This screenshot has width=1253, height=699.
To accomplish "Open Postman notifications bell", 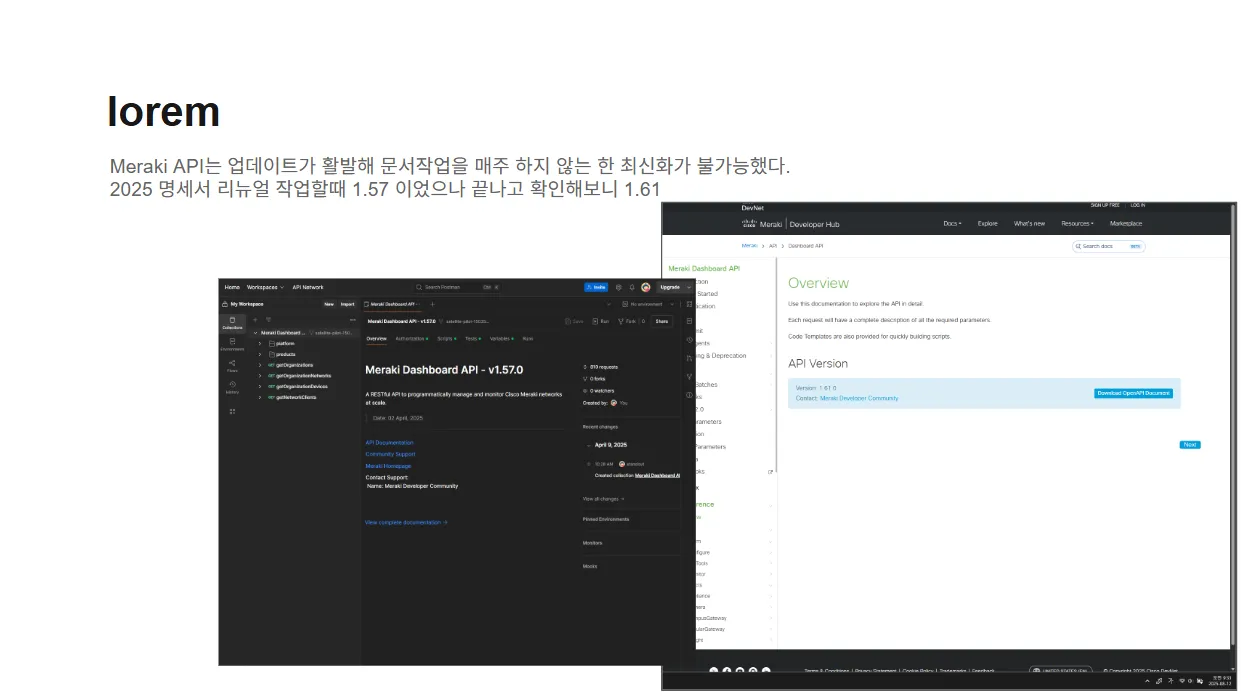I will [632, 287].
